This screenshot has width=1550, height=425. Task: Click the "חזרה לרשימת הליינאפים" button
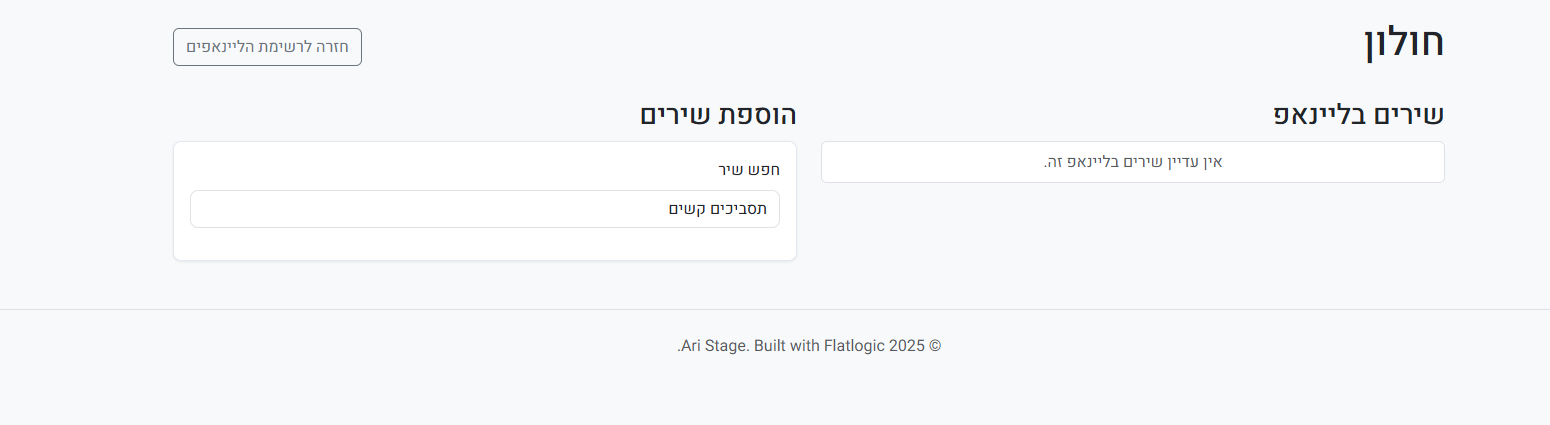(267, 47)
